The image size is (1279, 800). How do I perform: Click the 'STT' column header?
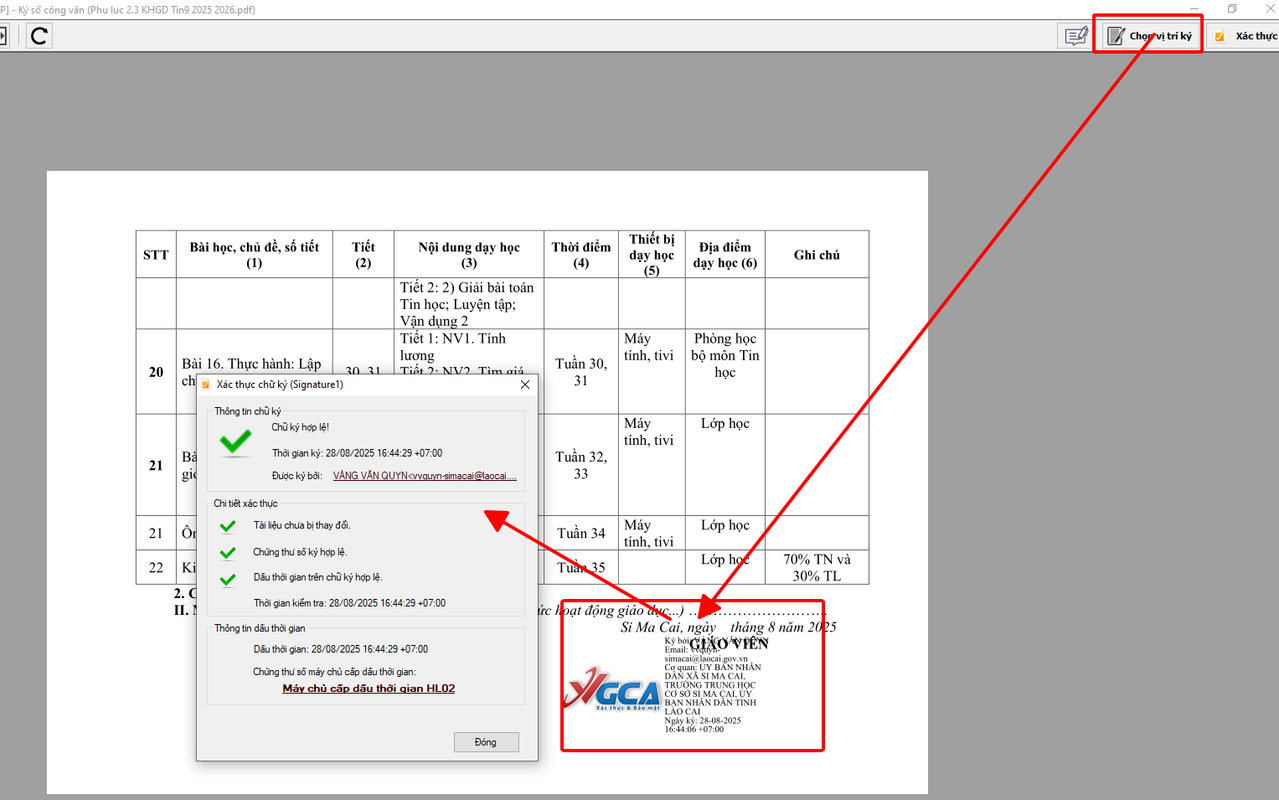(156, 255)
